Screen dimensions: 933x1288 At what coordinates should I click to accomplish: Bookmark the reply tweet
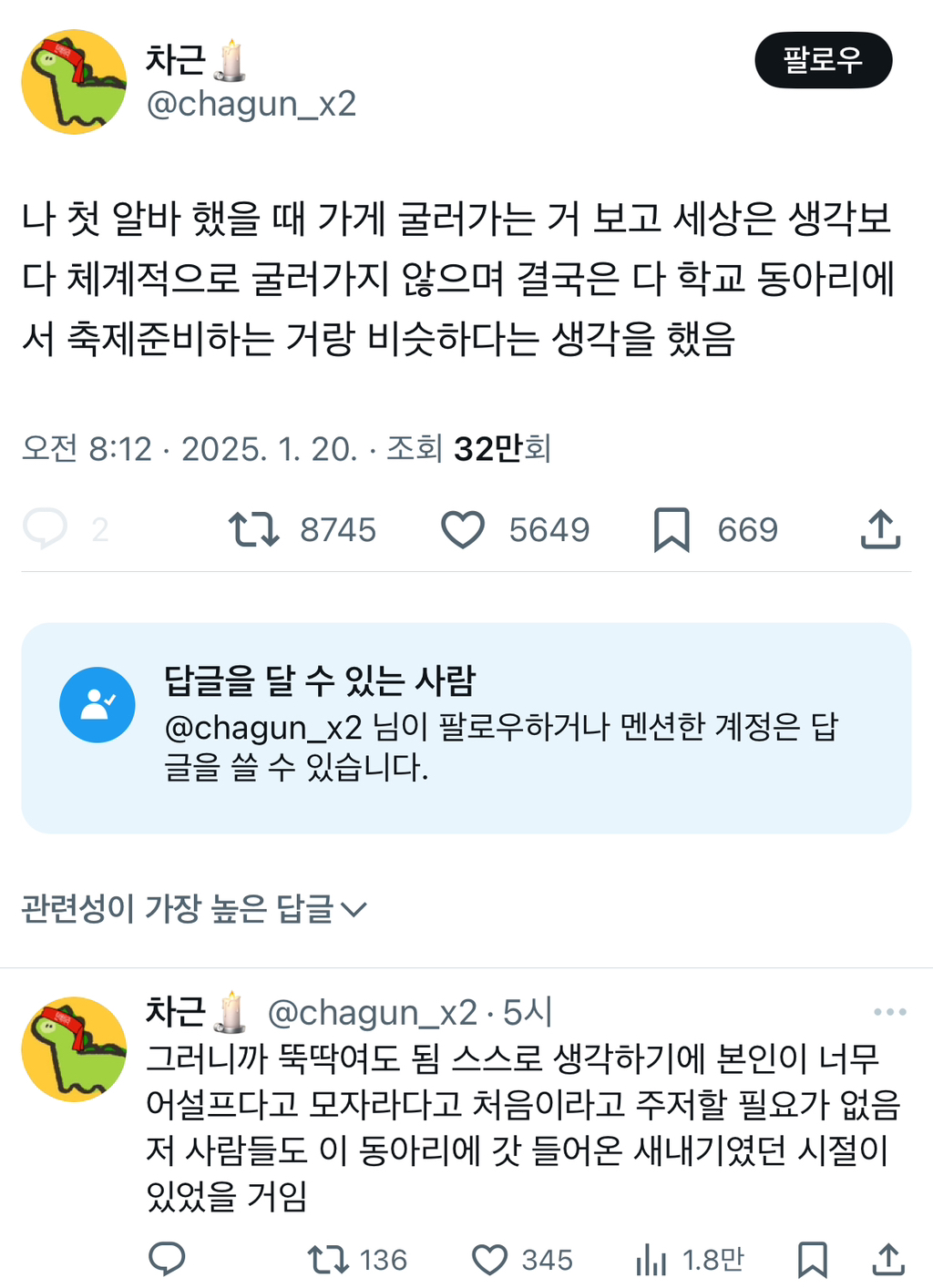tap(812, 1259)
